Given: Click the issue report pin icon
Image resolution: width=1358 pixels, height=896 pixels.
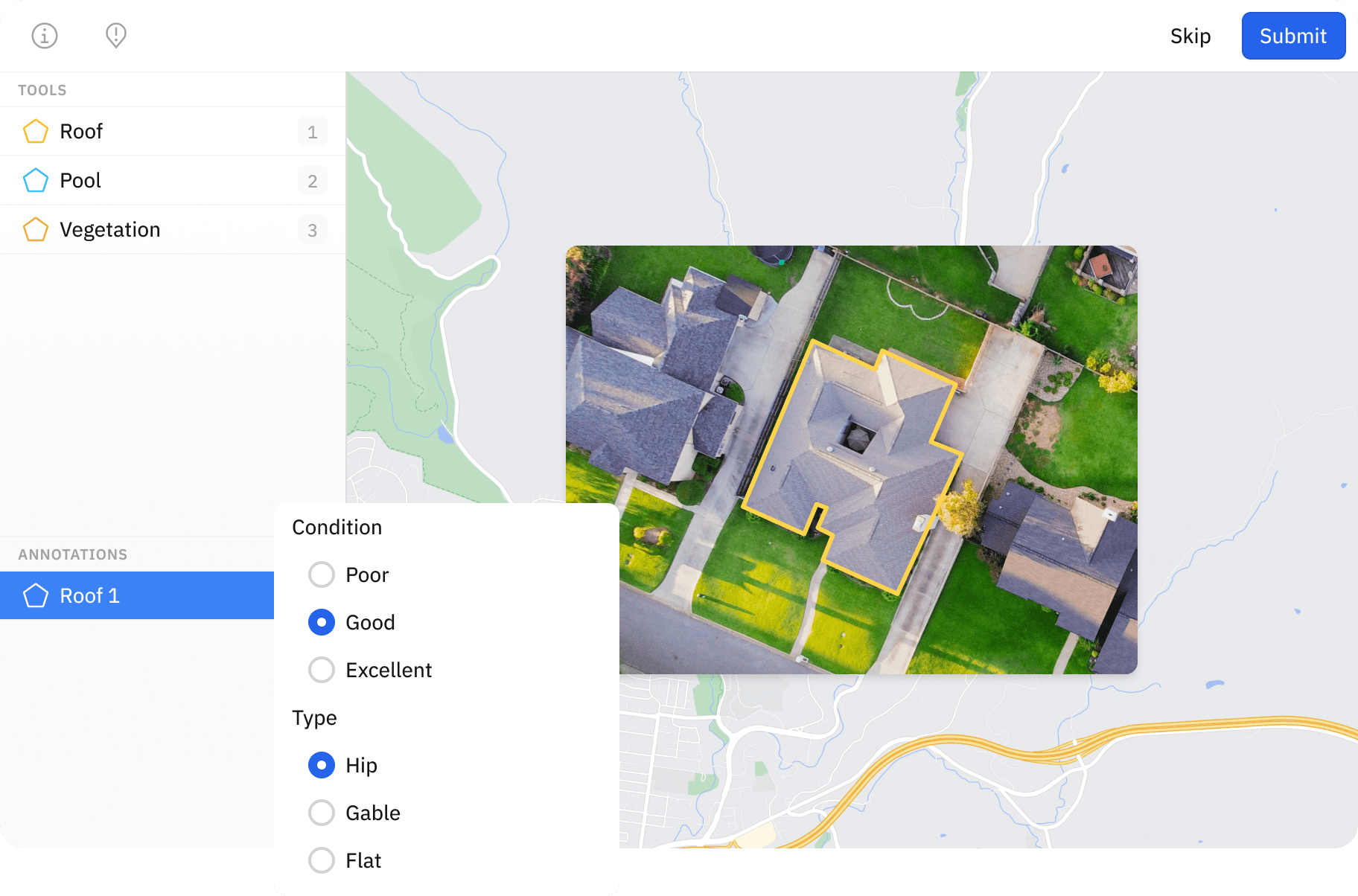Looking at the screenshot, I should [x=116, y=35].
